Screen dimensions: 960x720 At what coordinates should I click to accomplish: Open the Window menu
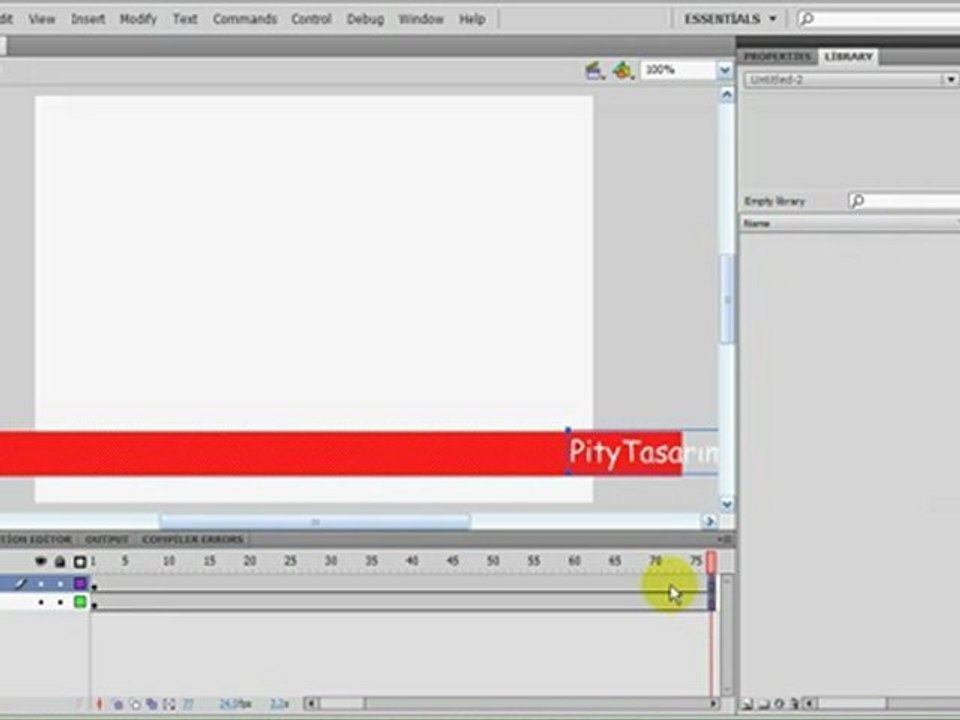click(421, 19)
